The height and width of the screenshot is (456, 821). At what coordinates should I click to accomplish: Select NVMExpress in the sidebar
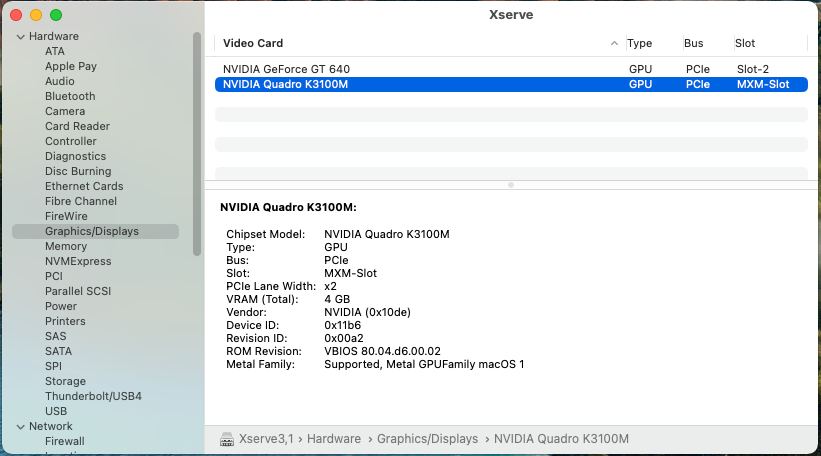click(78, 261)
